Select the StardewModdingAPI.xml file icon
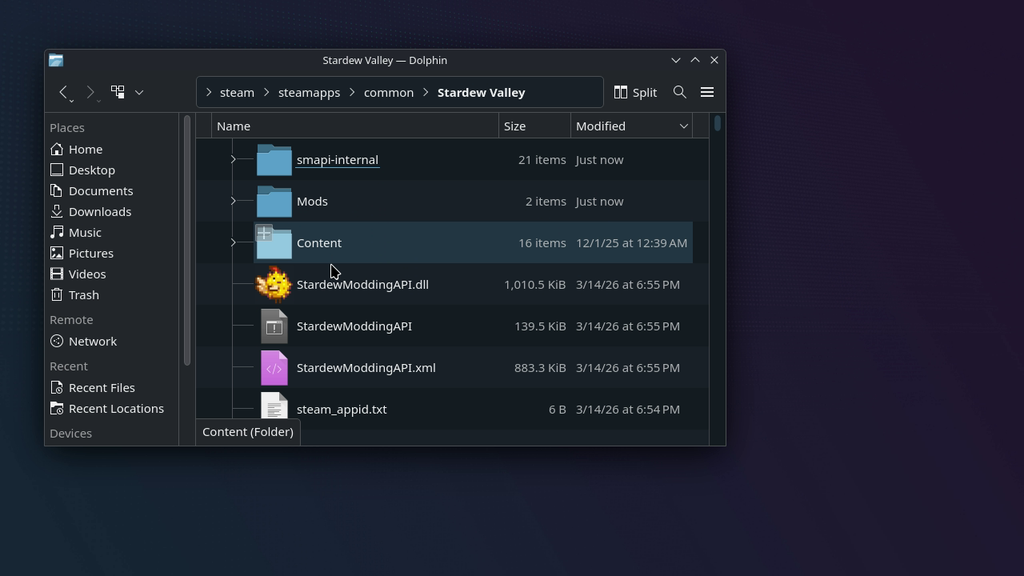The width and height of the screenshot is (1024, 576). (274, 368)
